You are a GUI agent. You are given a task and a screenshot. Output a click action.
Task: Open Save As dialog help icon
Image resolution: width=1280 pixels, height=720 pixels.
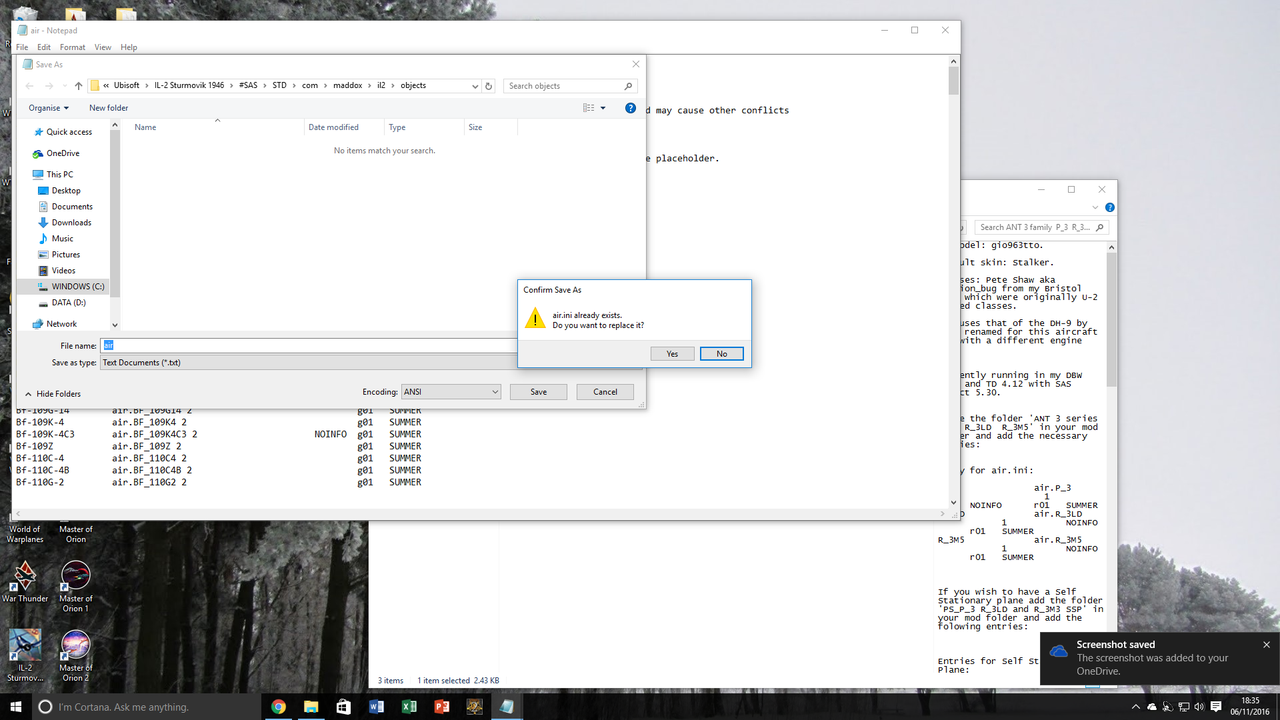point(630,108)
